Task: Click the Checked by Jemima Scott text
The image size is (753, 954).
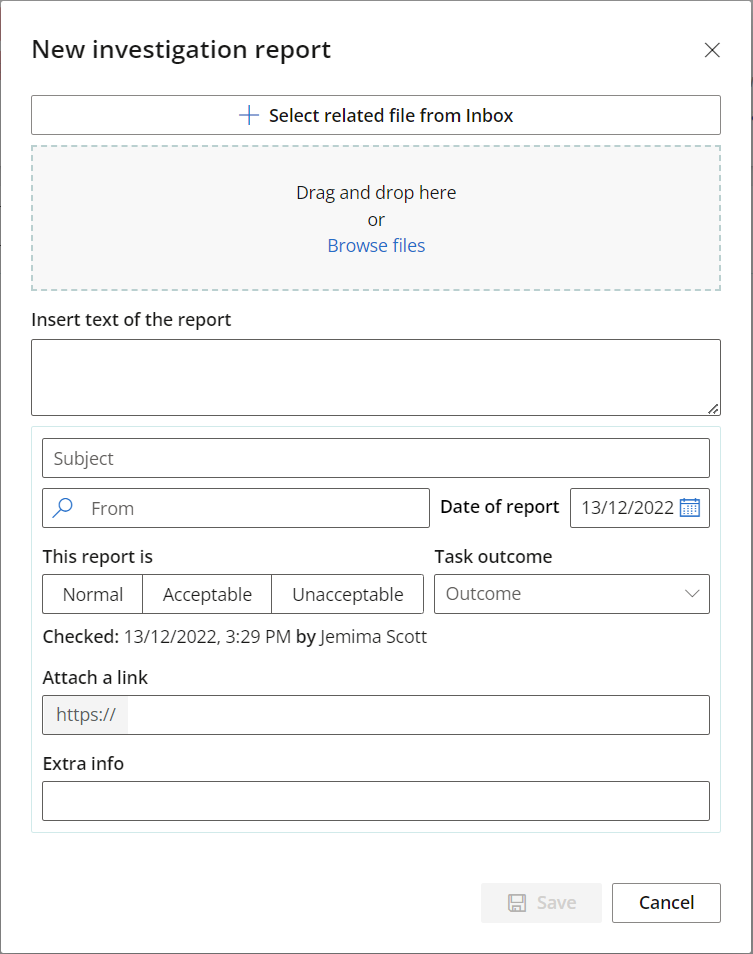Action: 235,637
